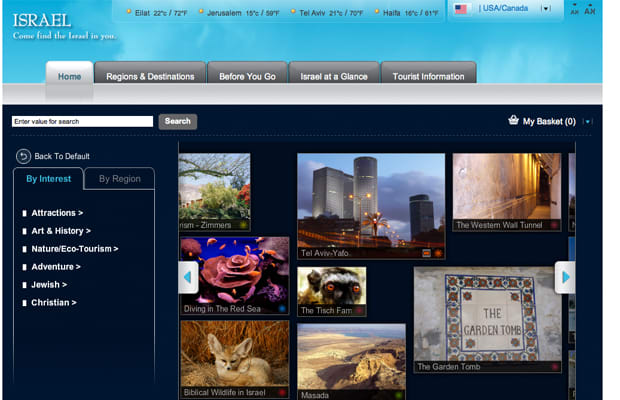The image size is (620, 400).
Task: Expand the My Basket dropdown arrow
Action: pos(588,122)
